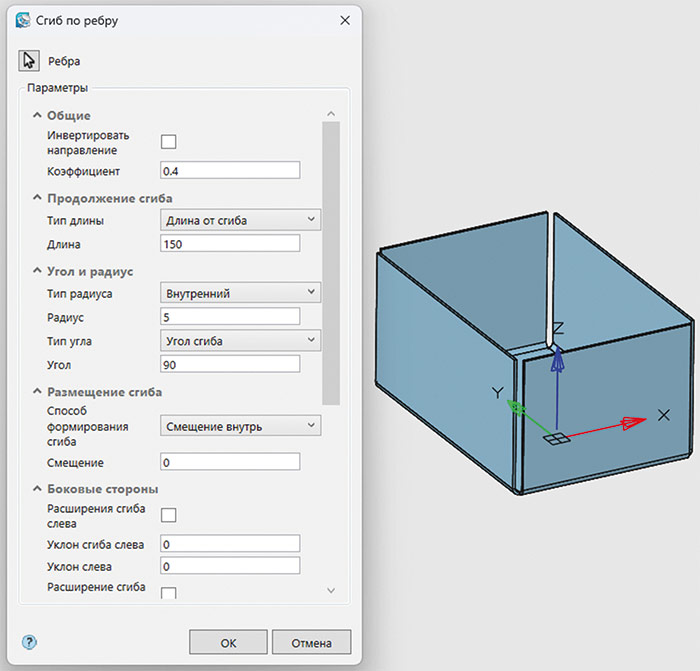Toggle the bottom Расширение сгиба checkbox
The width and height of the screenshot is (700, 671).
coord(168,593)
